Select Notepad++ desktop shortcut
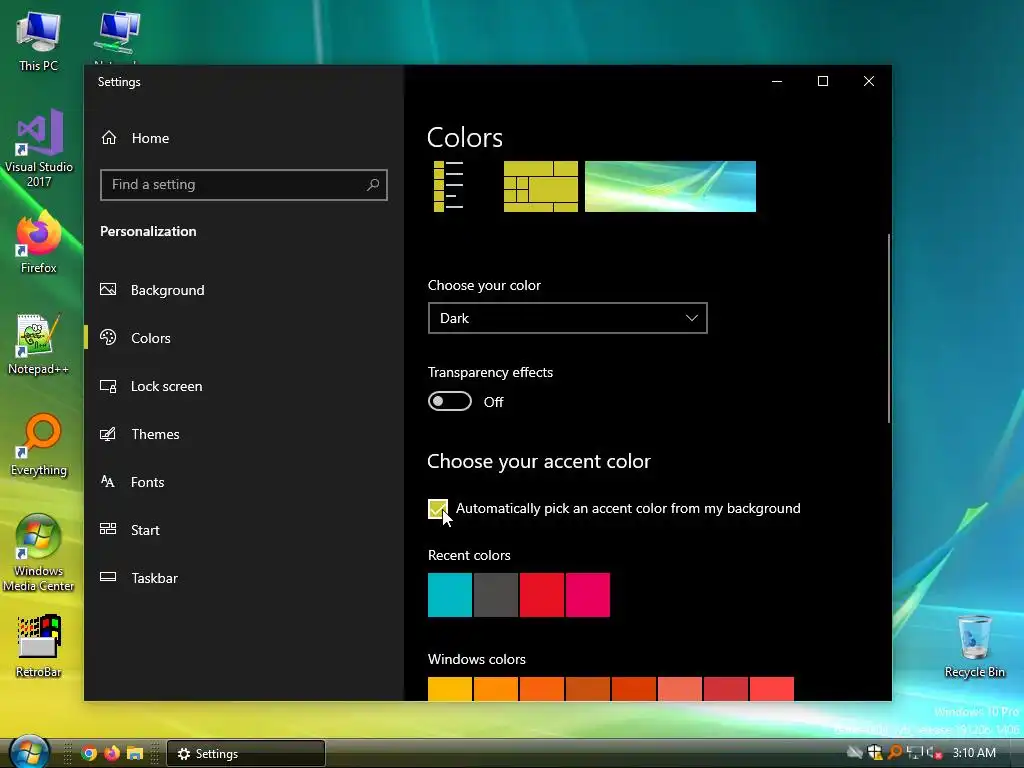The image size is (1024, 768). tap(39, 344)
